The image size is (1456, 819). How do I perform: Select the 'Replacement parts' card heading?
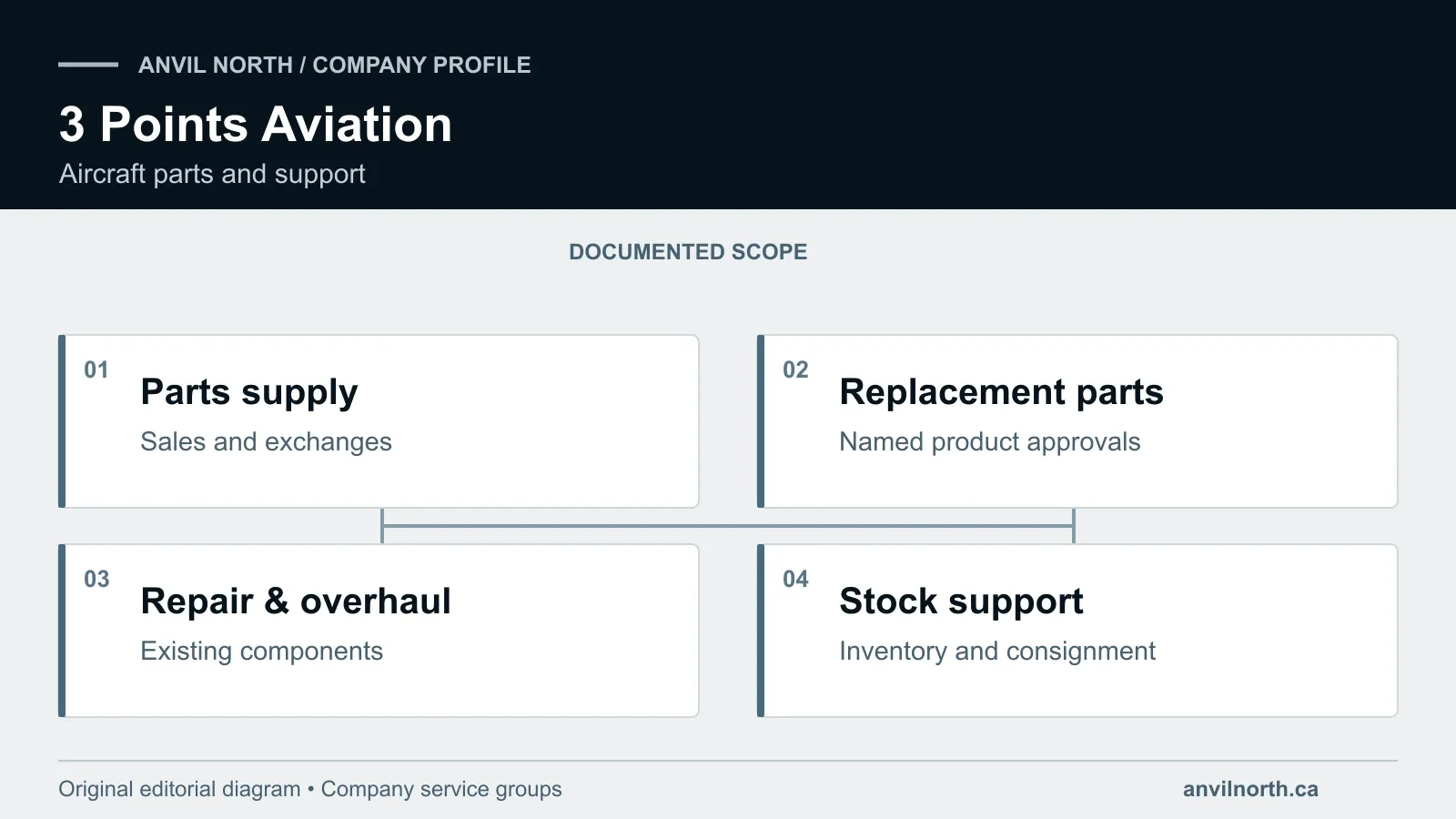1001,392
